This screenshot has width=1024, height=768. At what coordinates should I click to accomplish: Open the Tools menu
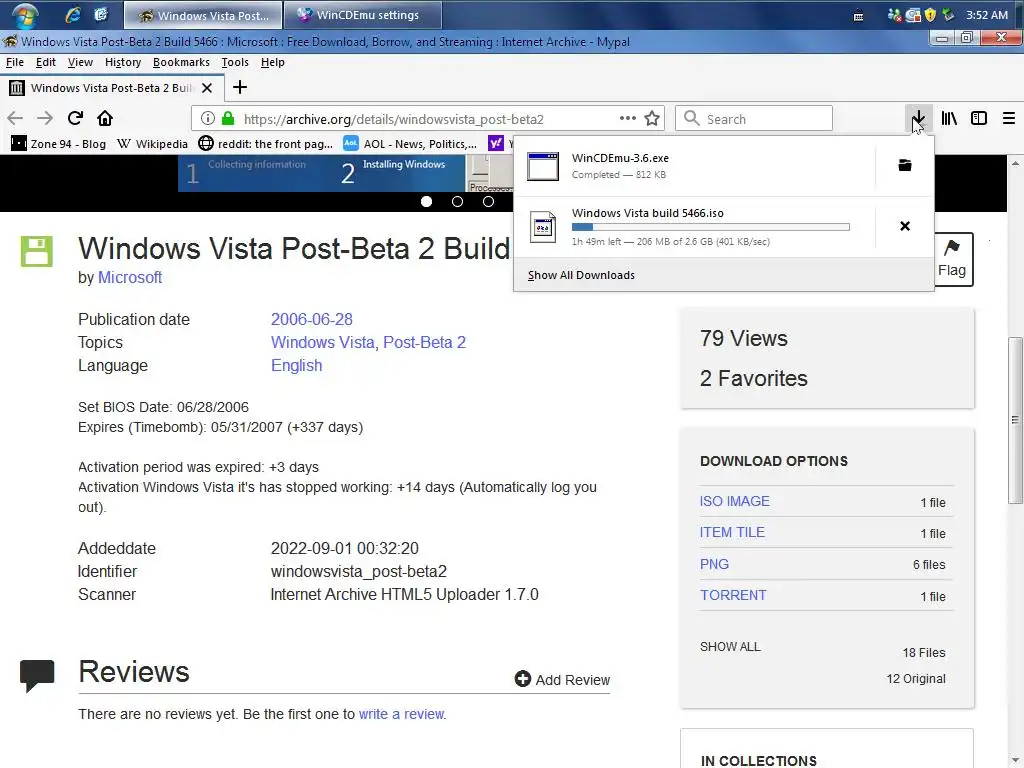[x=234, y=62]
